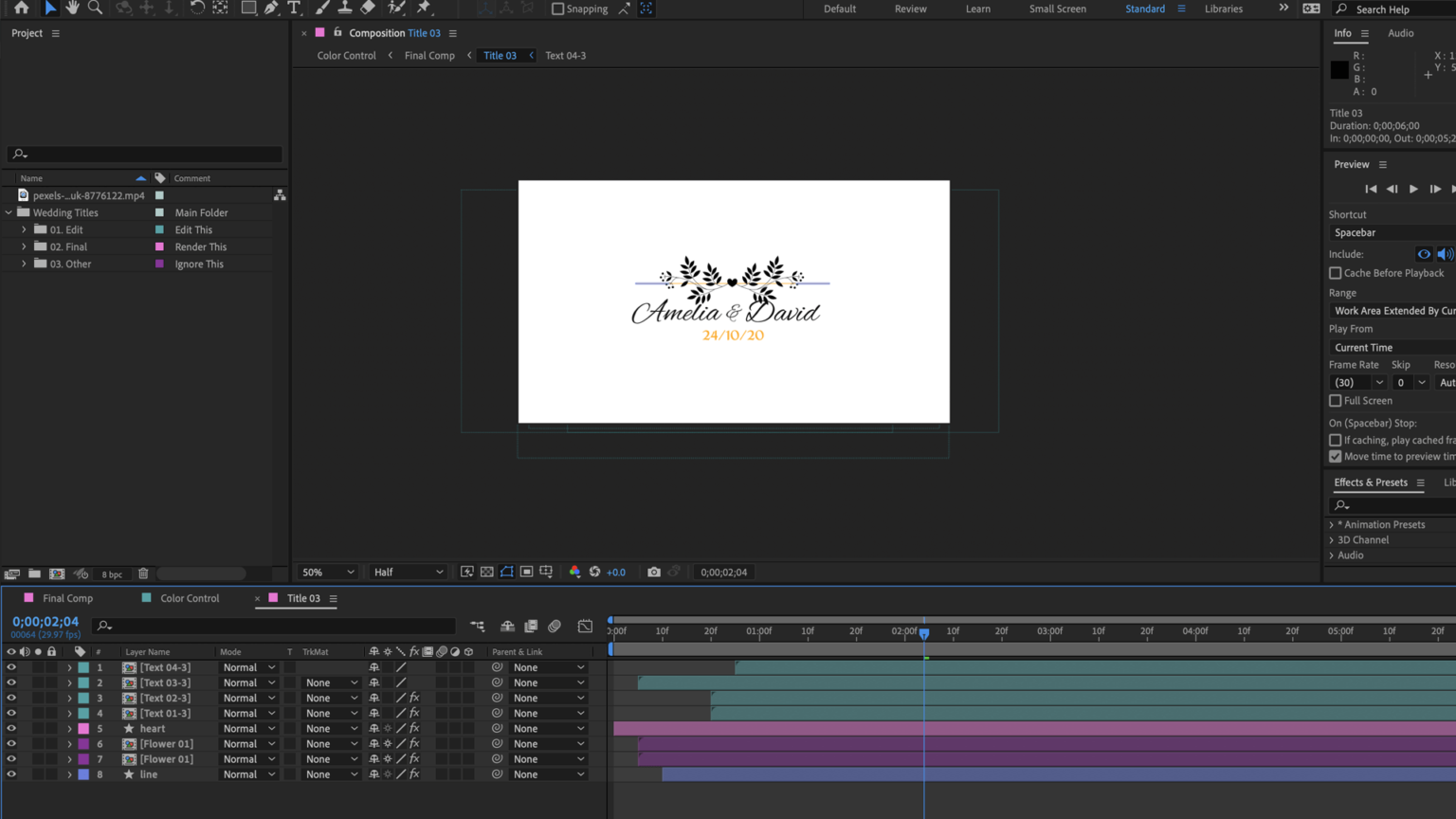The height and width of the screenshot is (819, 1456).
Task: Uncheck Move time to preview time
Action: 1336,456
